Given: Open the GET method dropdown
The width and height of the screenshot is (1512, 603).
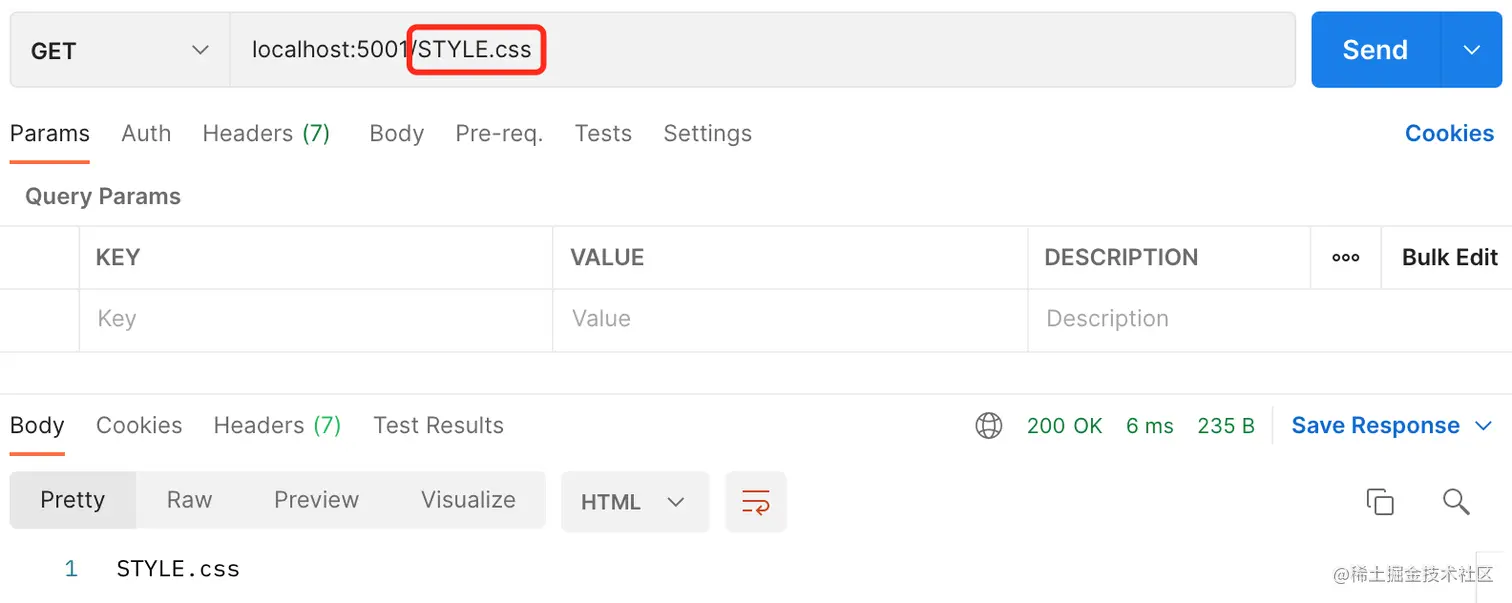Looking at the screenshot, I should coord(120,50).
